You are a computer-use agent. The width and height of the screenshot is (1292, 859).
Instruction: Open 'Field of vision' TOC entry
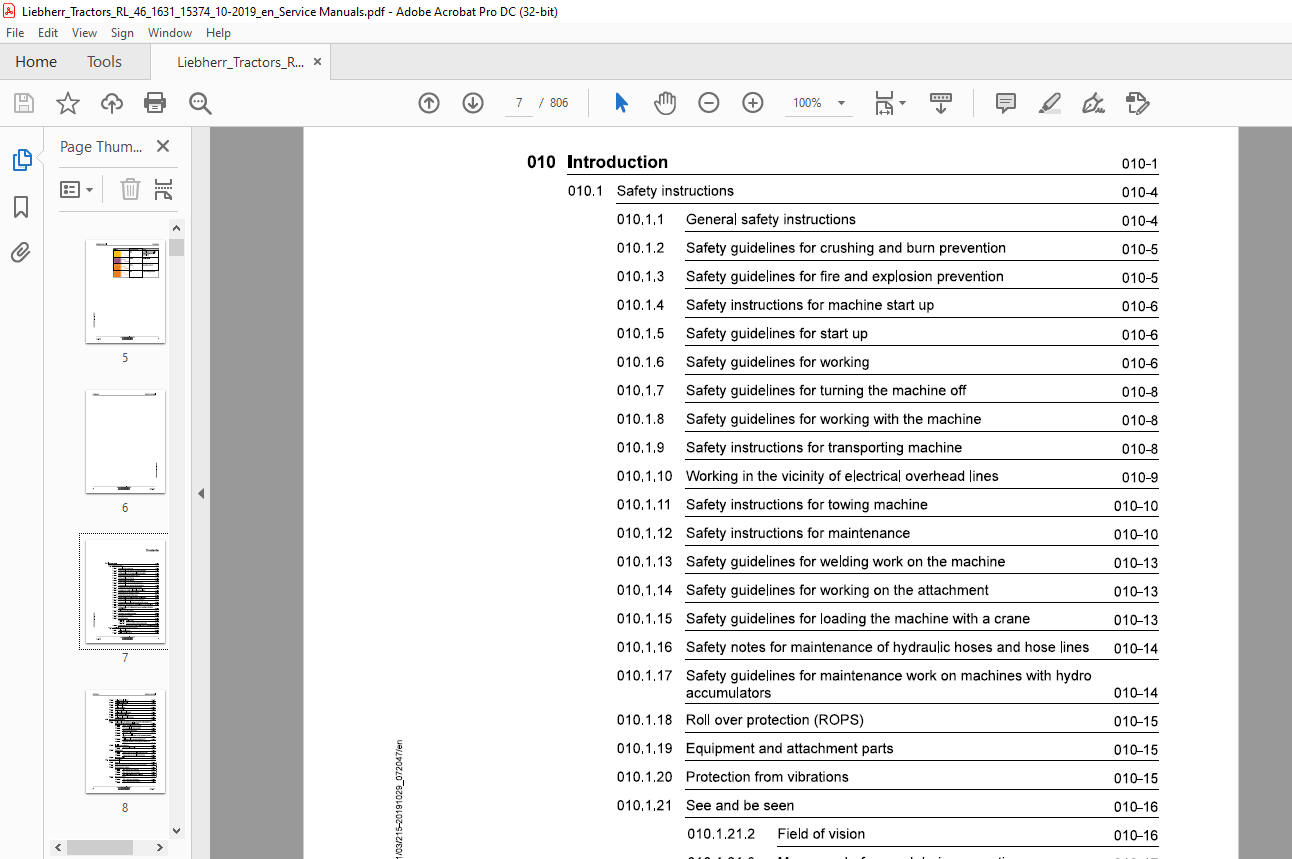821,834
